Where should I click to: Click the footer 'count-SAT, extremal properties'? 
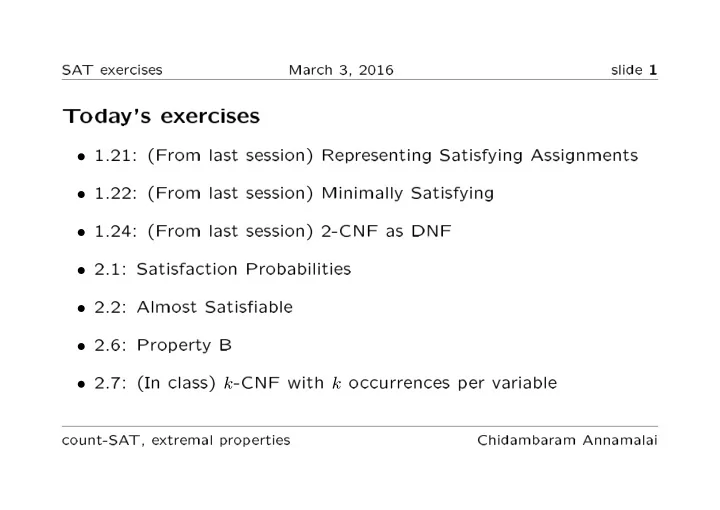coord(176,440)
